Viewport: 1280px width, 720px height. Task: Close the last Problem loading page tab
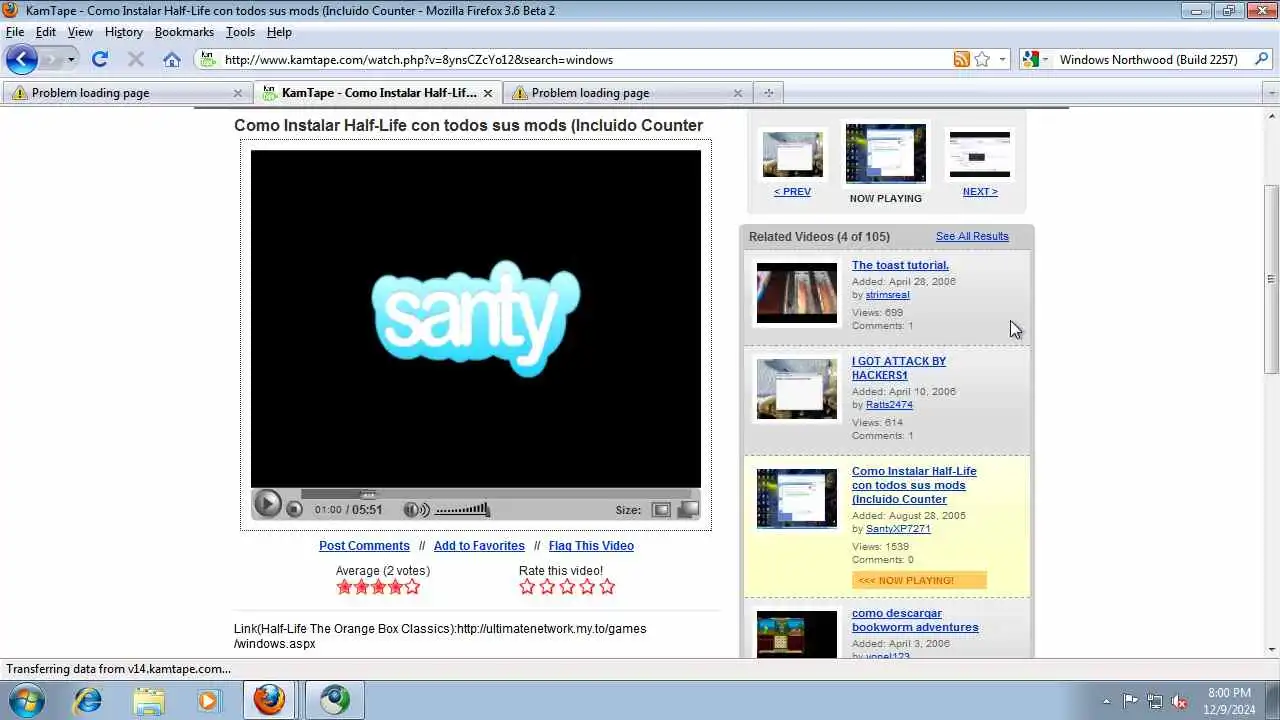(x=737, y=93)
